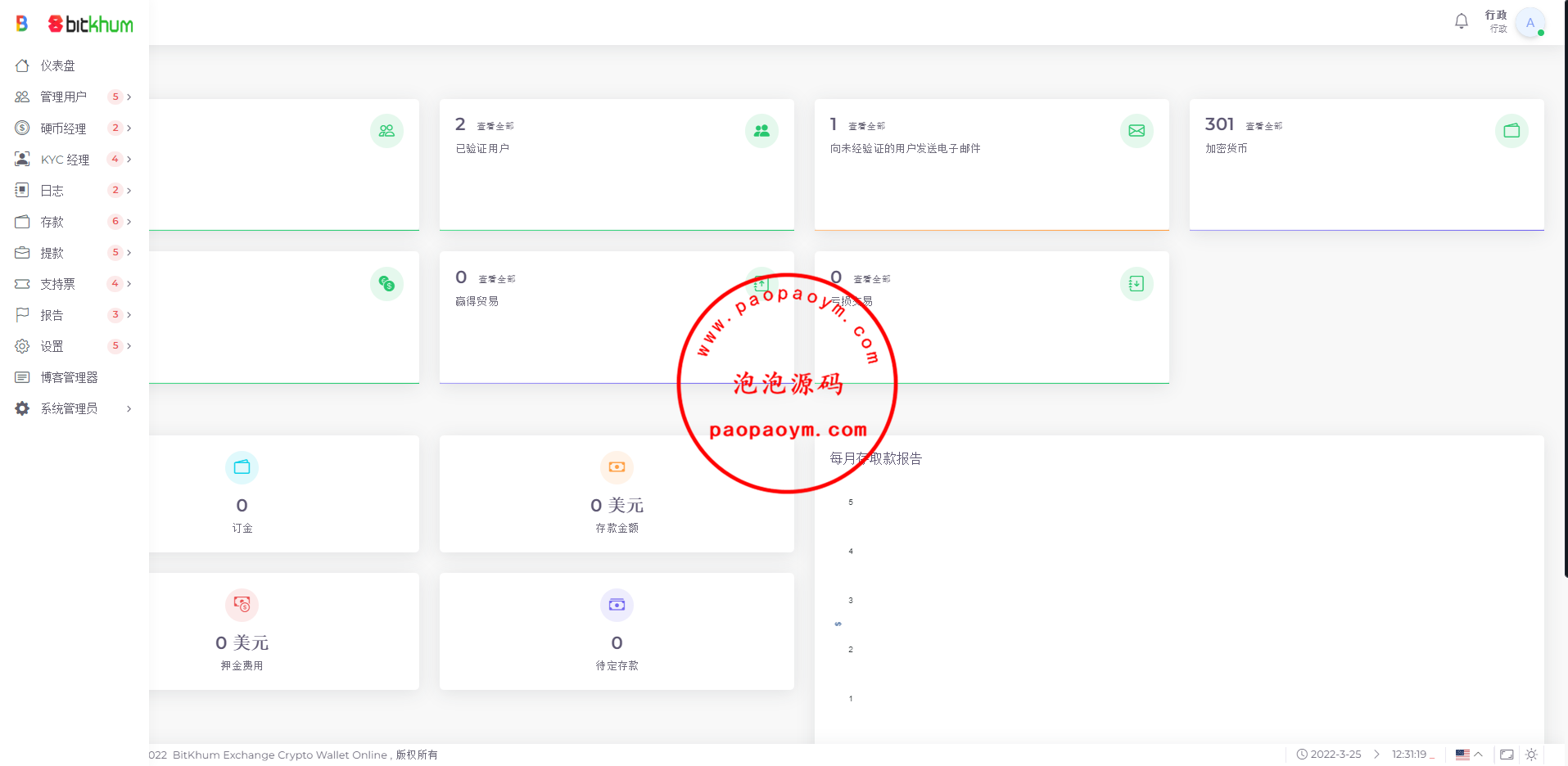Click the Bitkhum logo

(x=90, y=25)
